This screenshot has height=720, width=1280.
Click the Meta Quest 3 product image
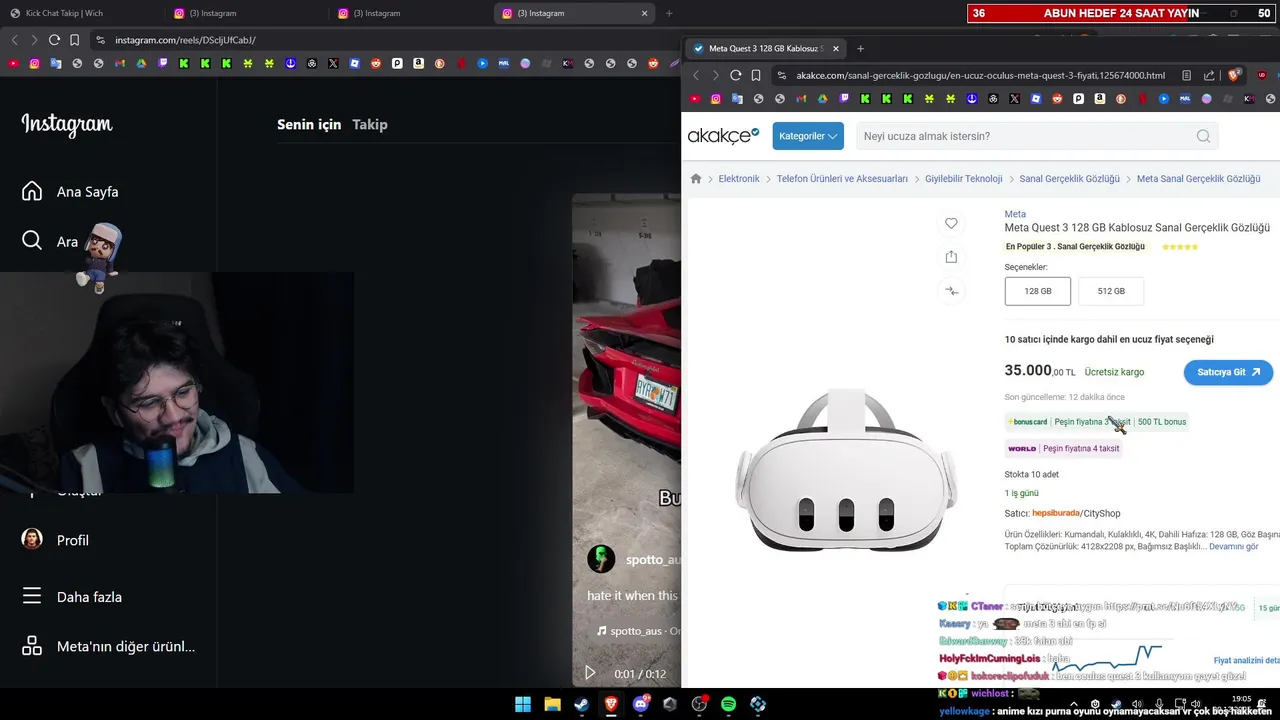[846, 470]
